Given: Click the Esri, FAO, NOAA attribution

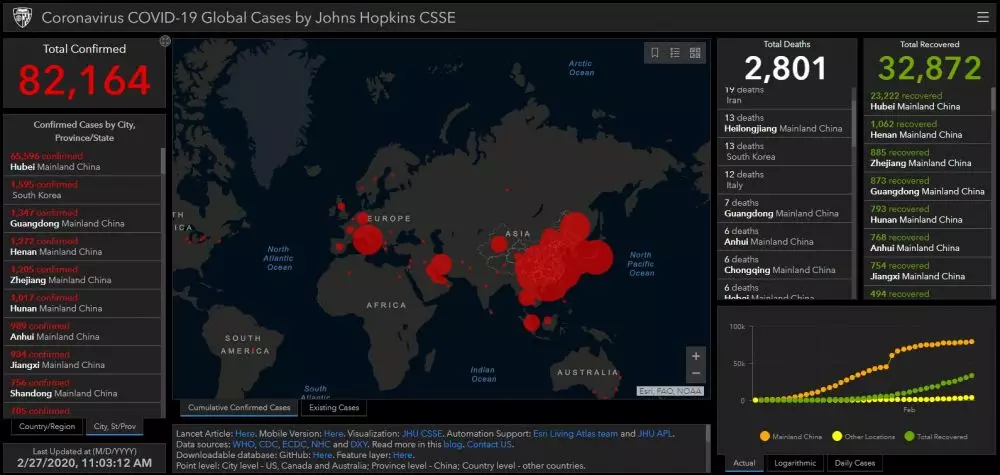Looking at the screenshot, I should pyautogui.click(x=670, y=391).
